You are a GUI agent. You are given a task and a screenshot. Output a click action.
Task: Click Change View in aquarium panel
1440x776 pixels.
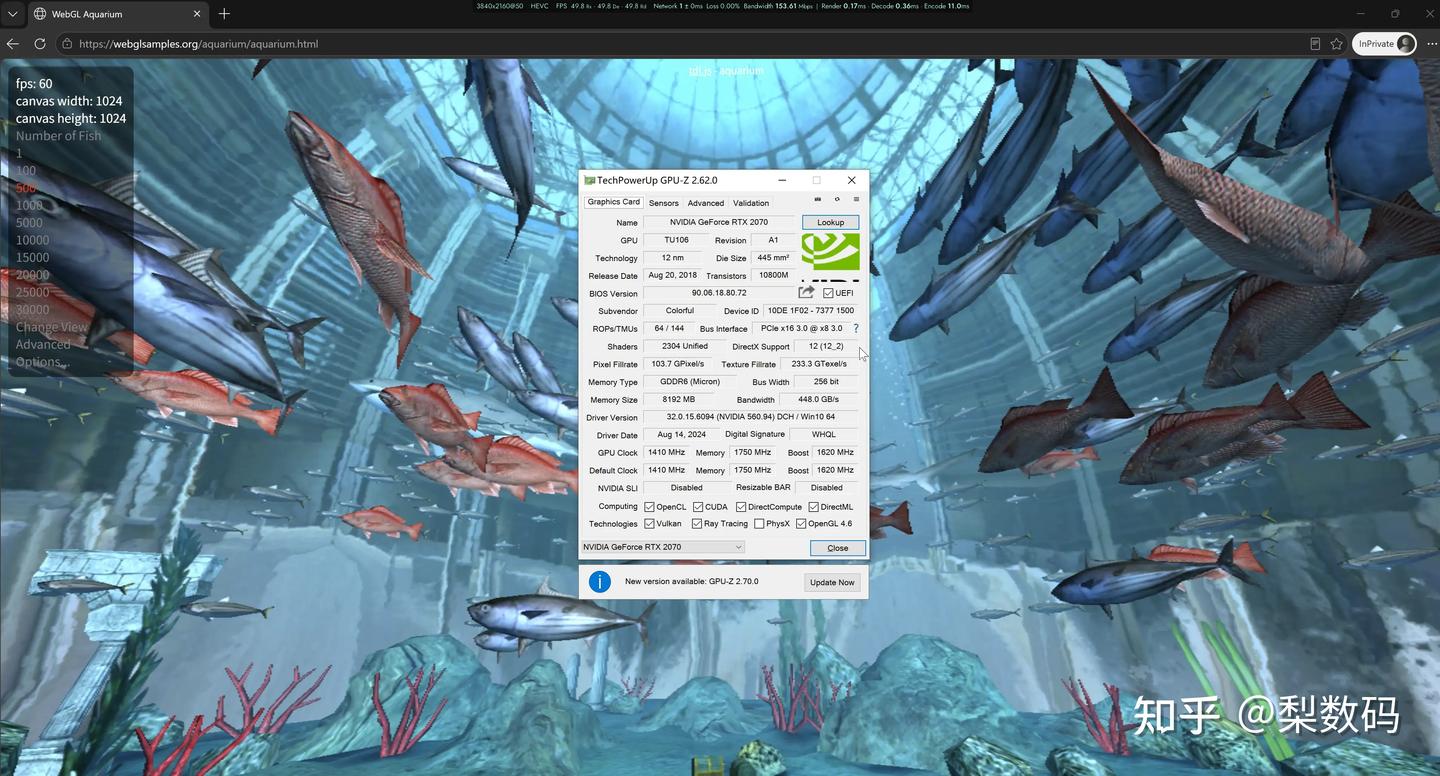point(52,327)
